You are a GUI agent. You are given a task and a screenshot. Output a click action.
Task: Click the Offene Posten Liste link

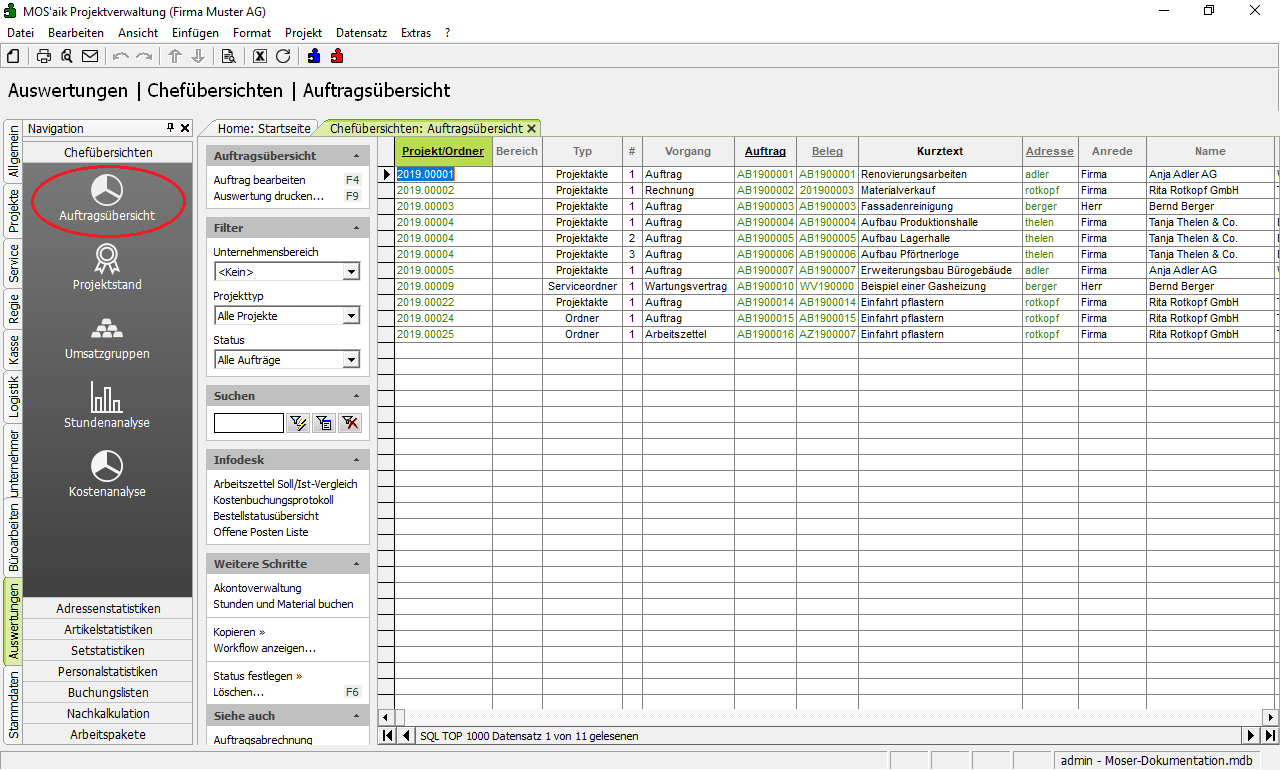pyautogui.click(x=261, y=532)
